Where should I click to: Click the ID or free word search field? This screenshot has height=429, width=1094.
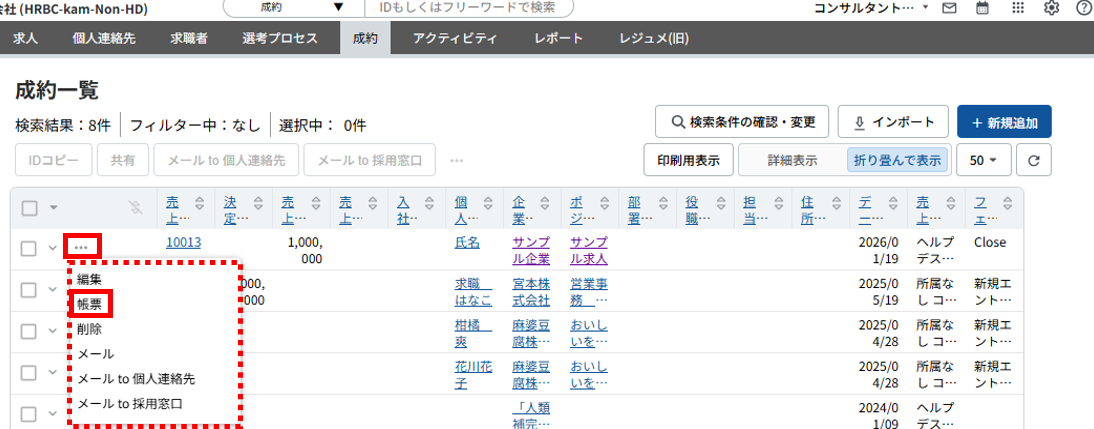click(x=470, y=8)
